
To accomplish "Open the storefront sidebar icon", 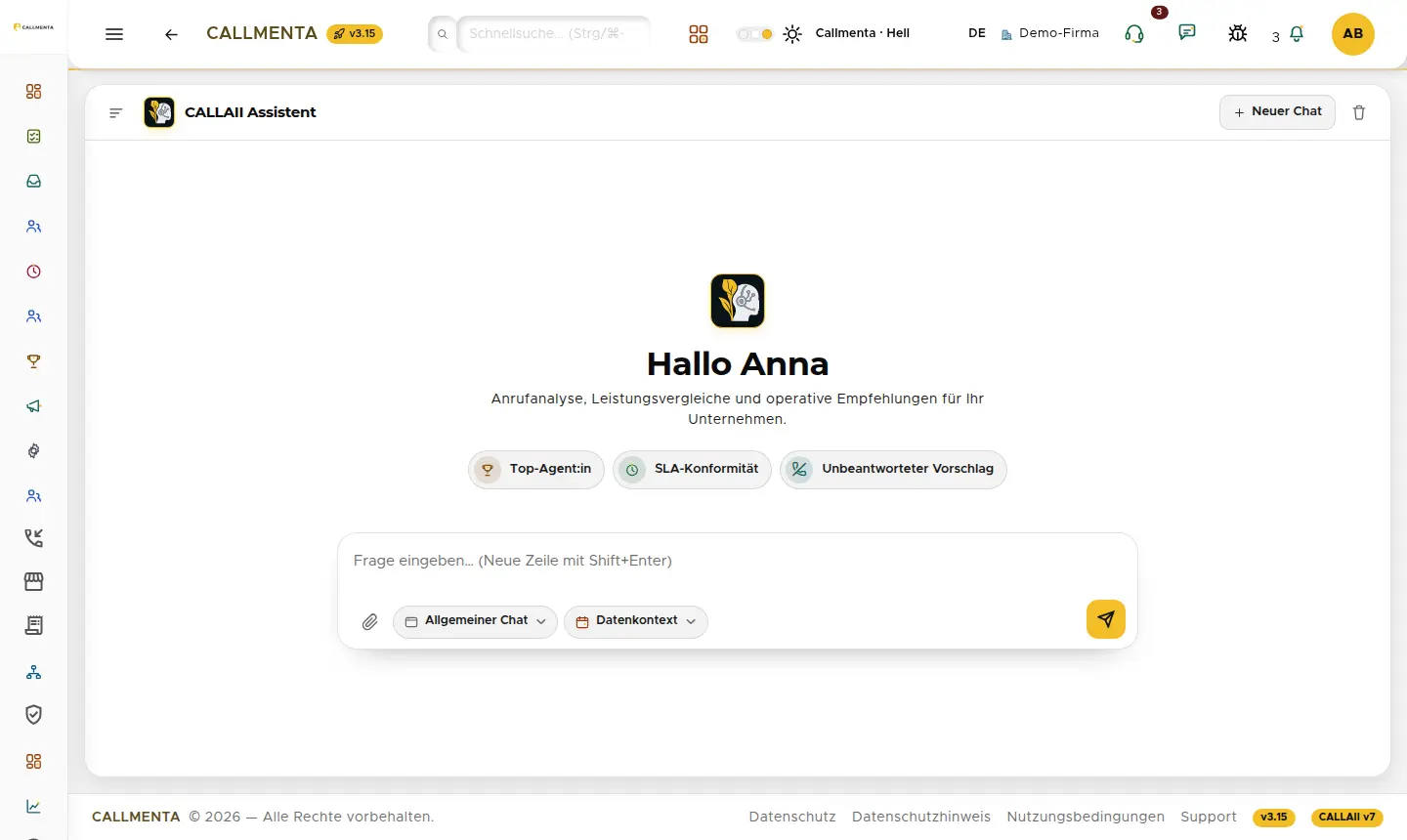I will (34, 581).
